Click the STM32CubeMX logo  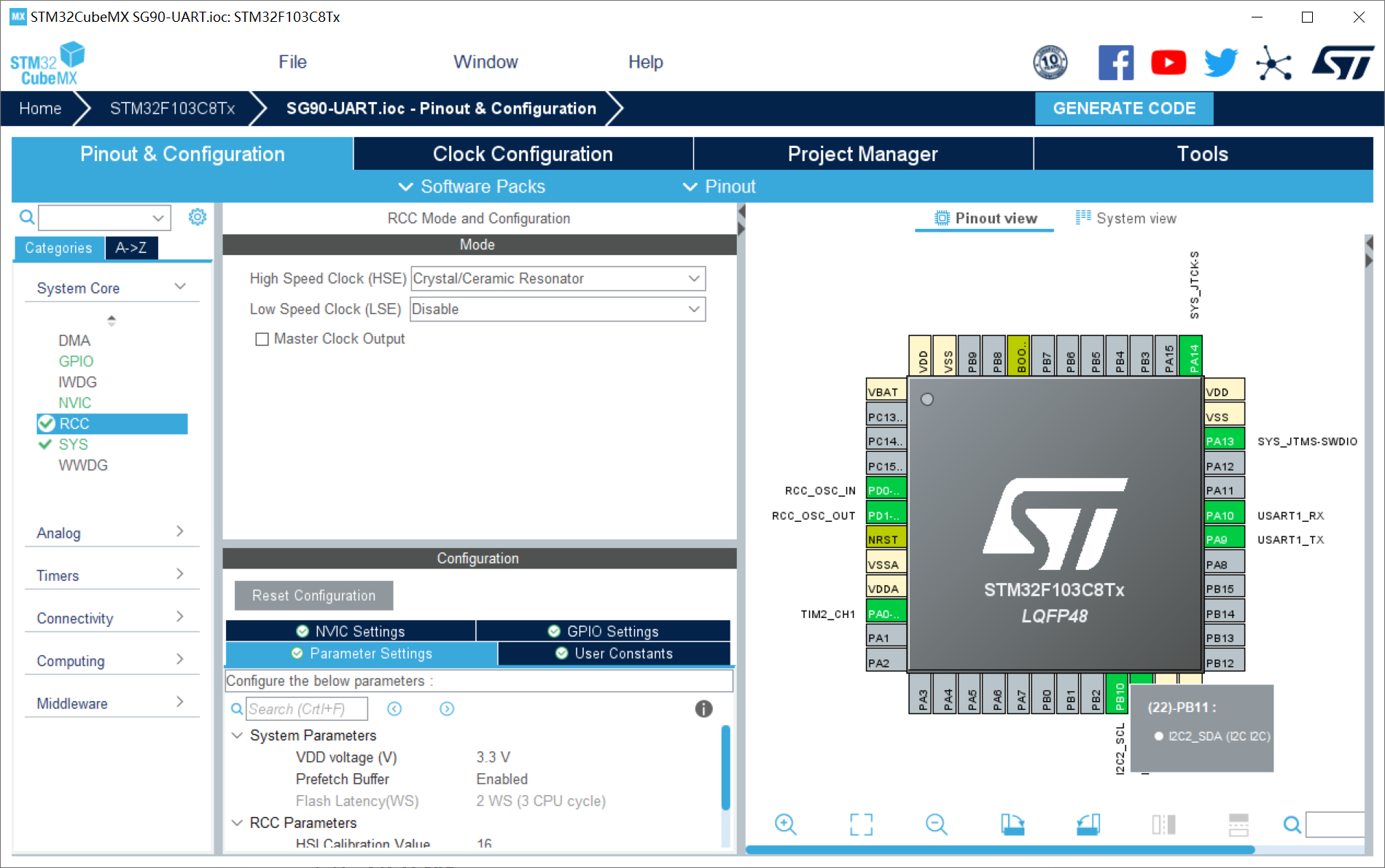click(47, 64)
